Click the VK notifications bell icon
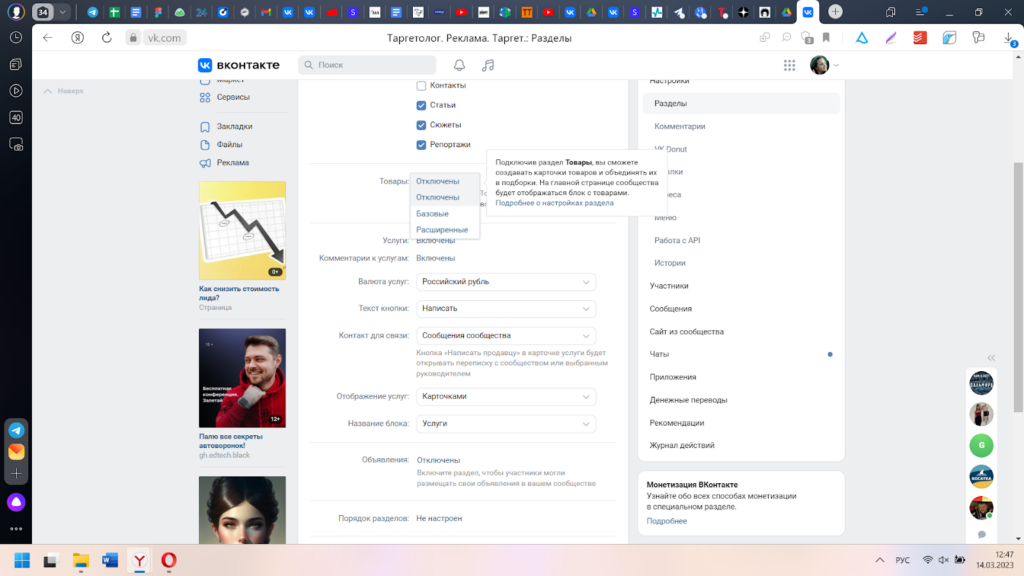Screen dimensions: 1024x576 (x=460, y=65)
